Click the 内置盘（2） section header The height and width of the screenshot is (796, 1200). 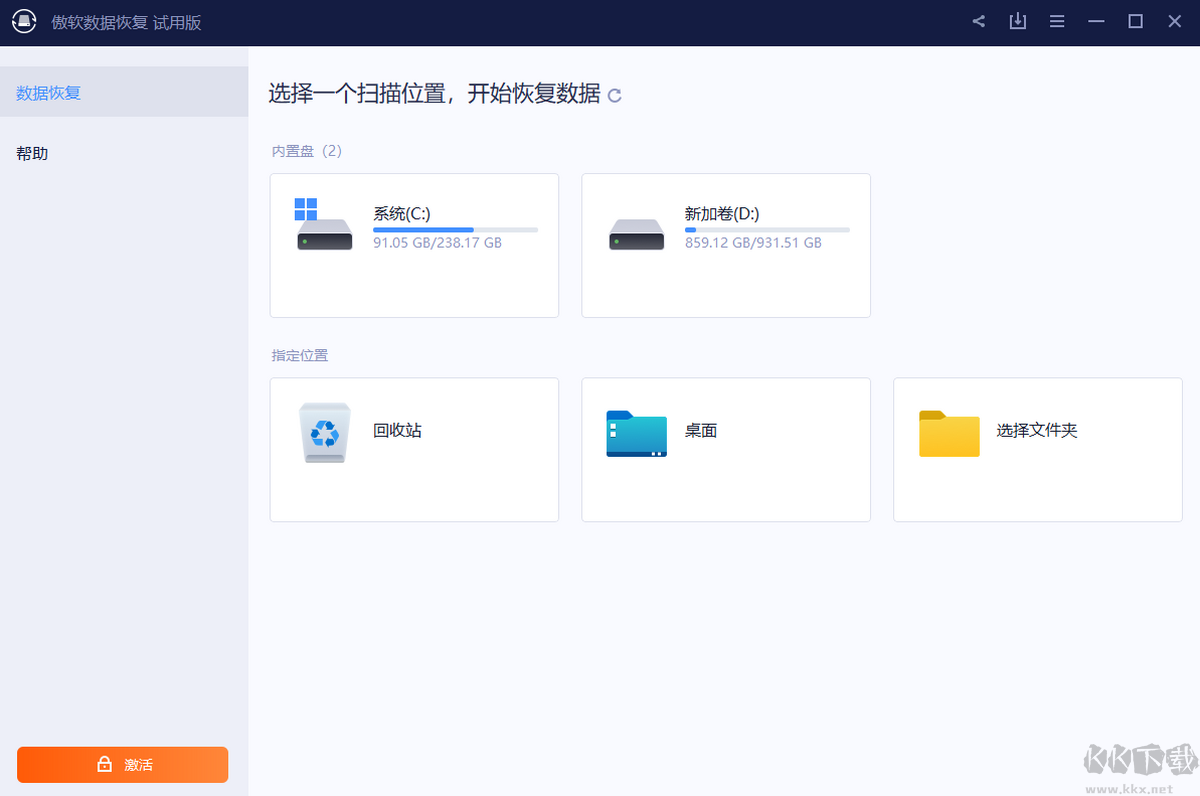click(307, 151)
